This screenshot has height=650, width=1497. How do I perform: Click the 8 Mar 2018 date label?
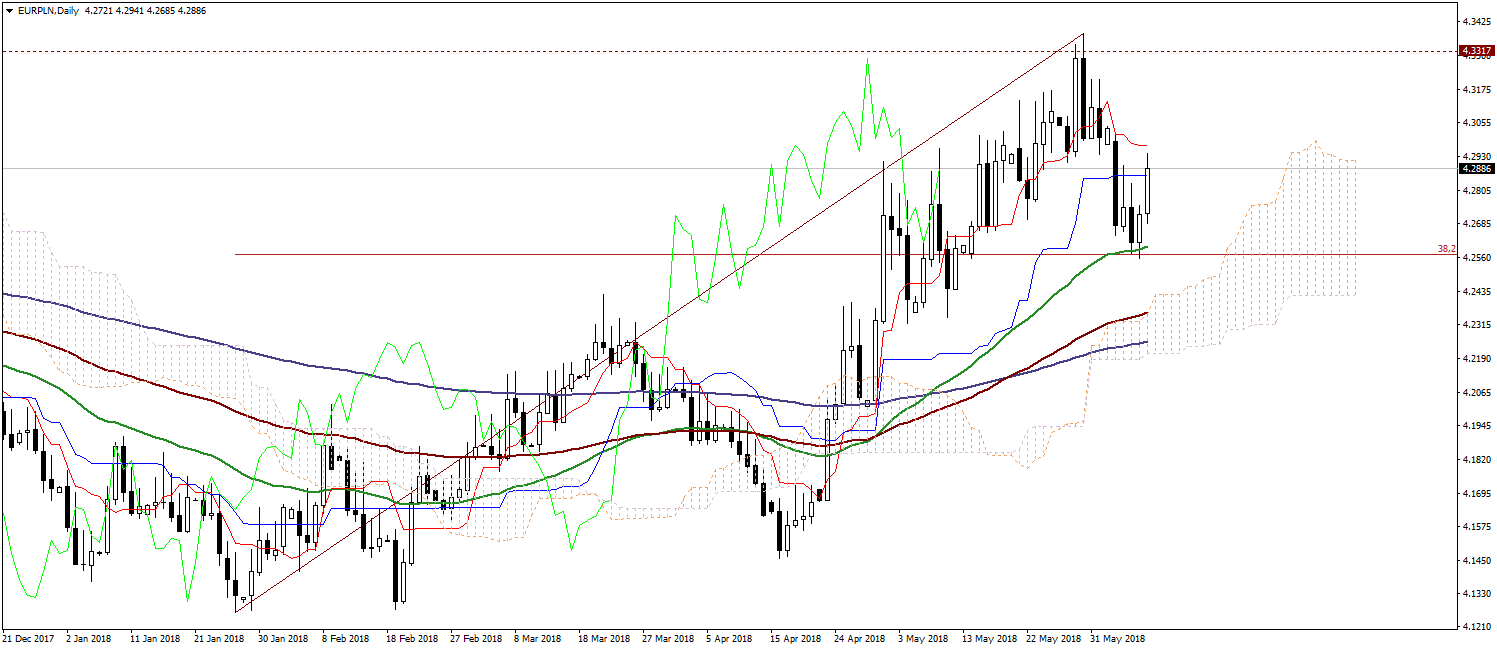[x=539, y=638]
